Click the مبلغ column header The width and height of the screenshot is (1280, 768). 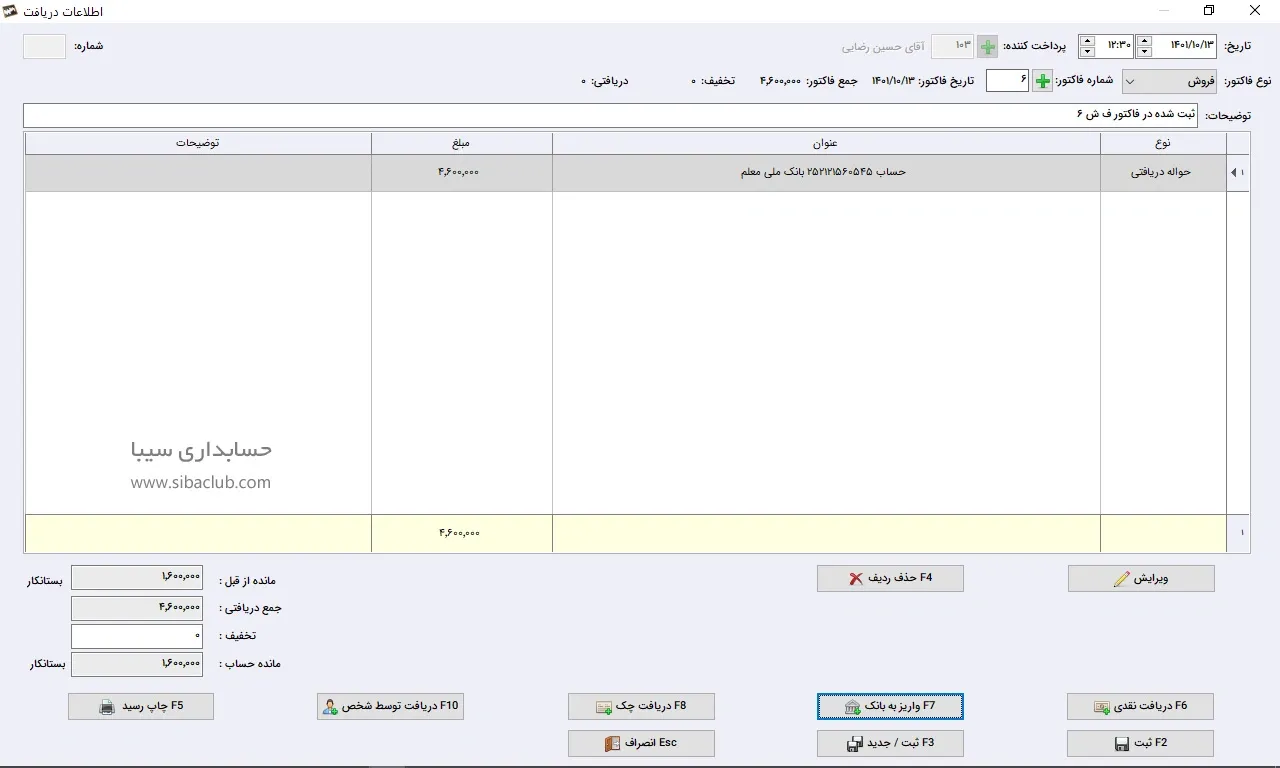[x=461, y=143]
